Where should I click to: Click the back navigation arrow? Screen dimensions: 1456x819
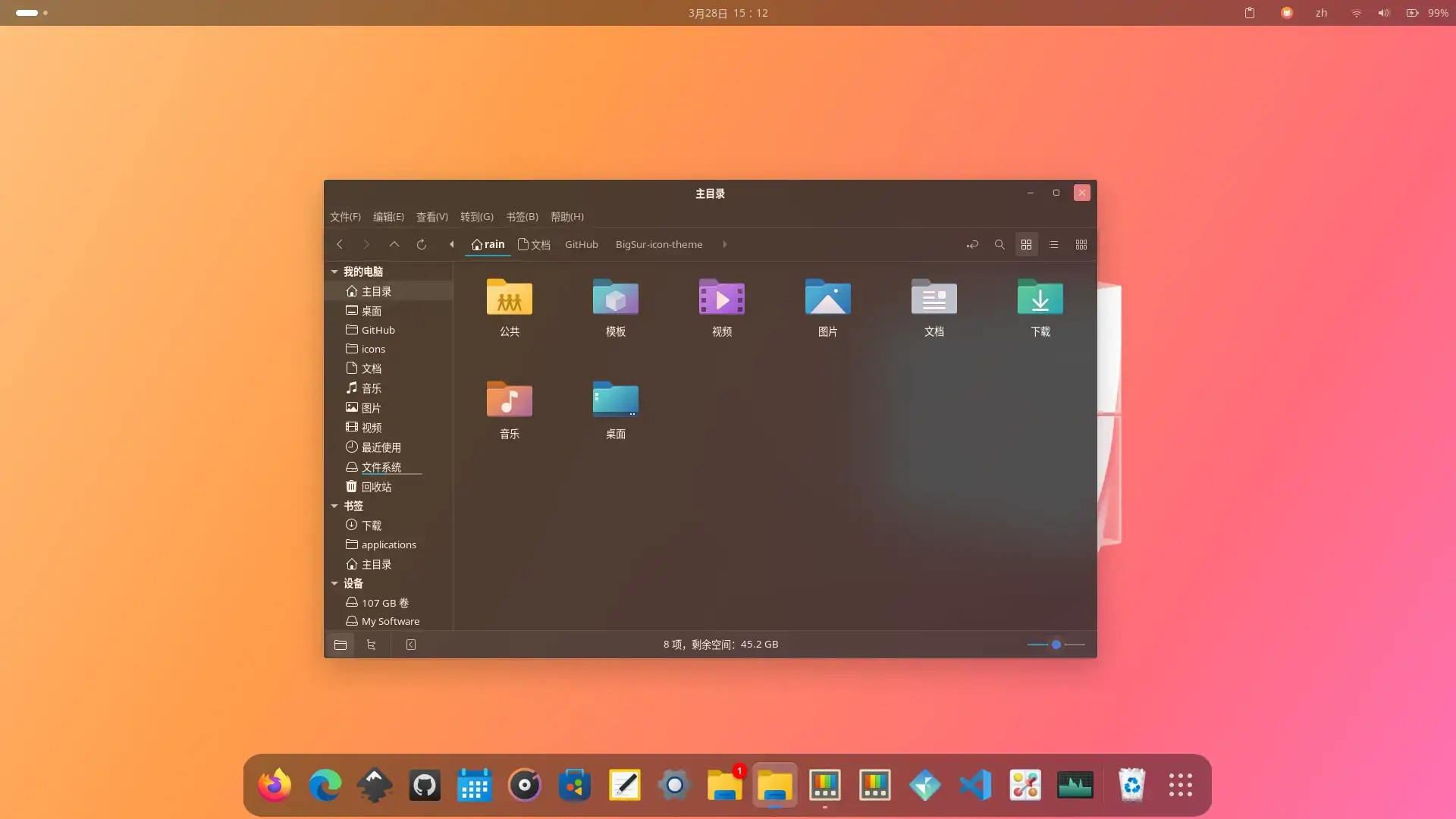coord(339,244)
